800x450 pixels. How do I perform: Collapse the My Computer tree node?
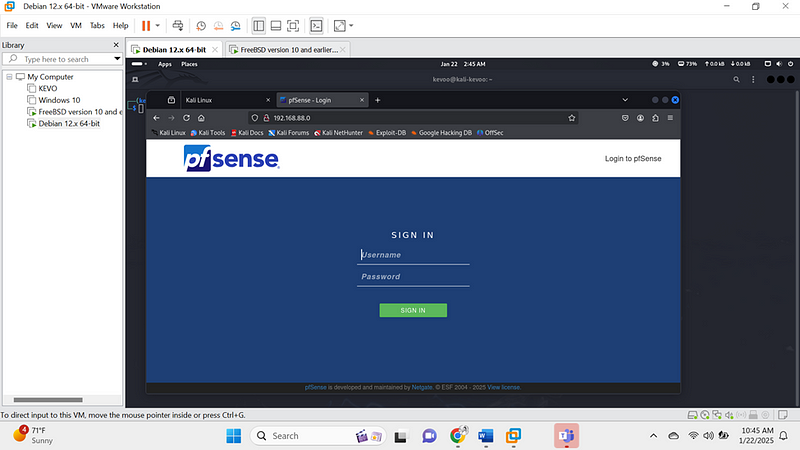[x=9, y=77]
